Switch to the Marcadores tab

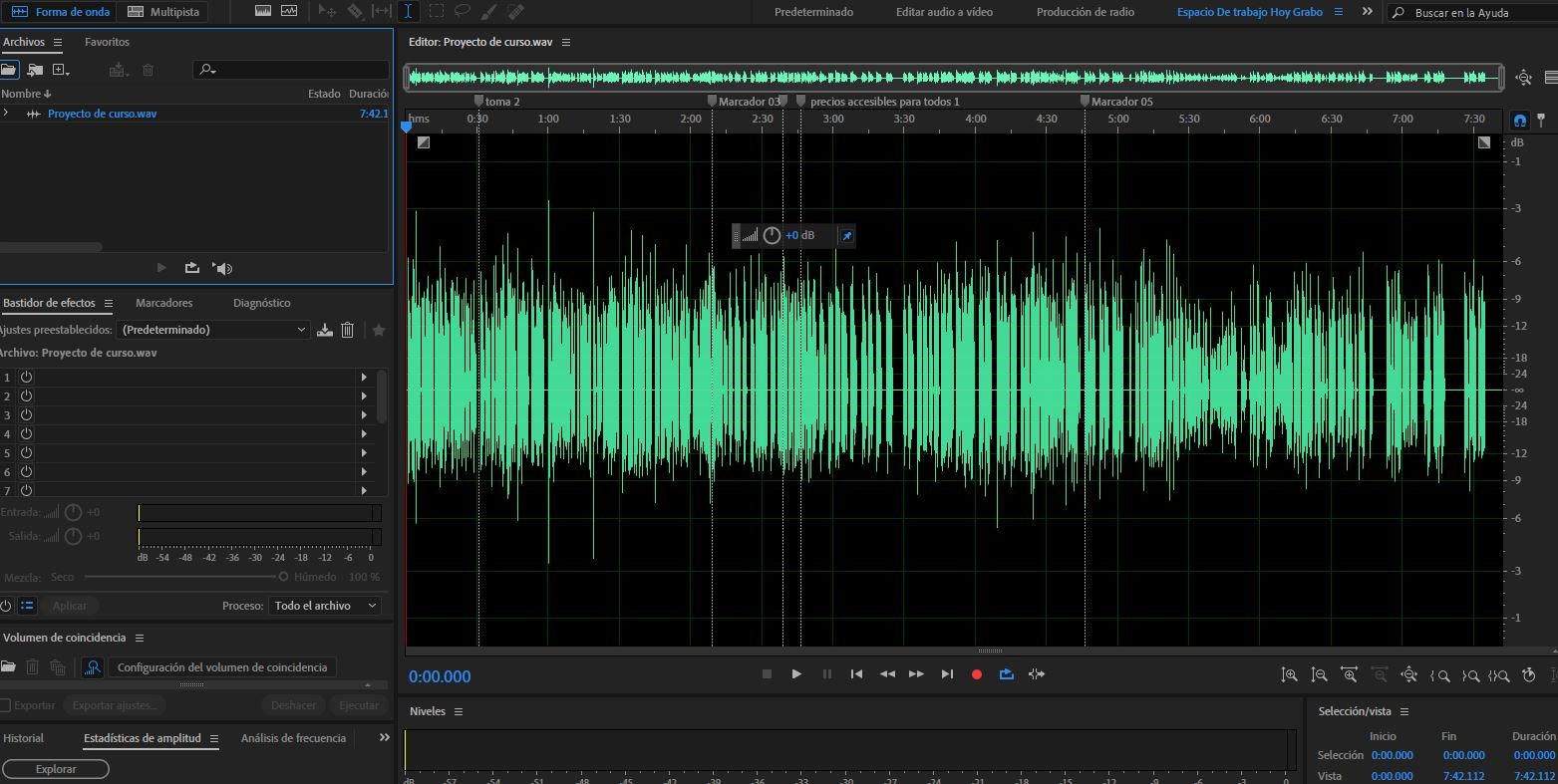163,303
